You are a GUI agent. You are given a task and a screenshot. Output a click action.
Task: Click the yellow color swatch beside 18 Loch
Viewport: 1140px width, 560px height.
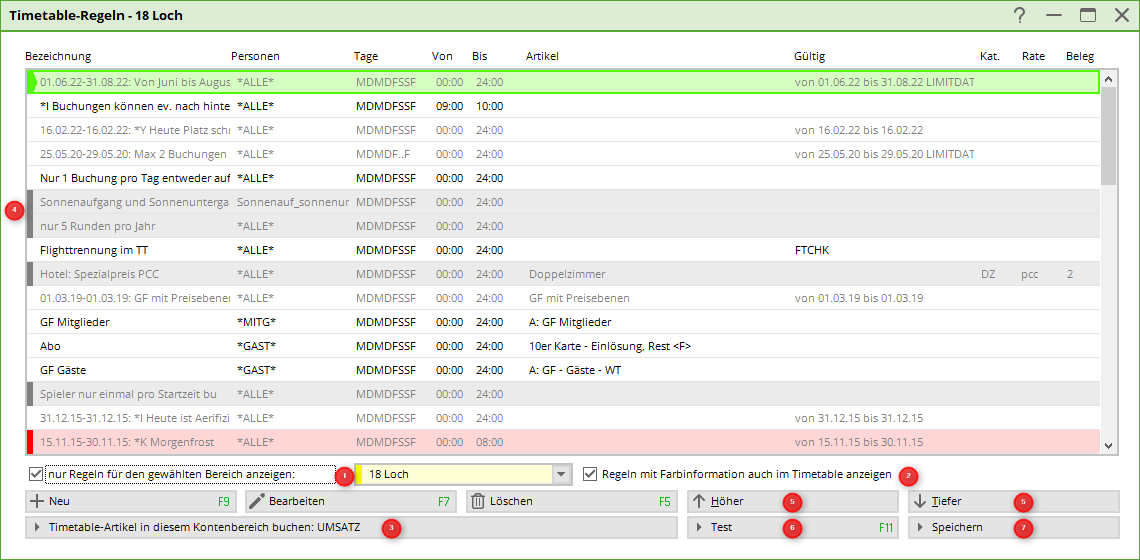point(358,475)
